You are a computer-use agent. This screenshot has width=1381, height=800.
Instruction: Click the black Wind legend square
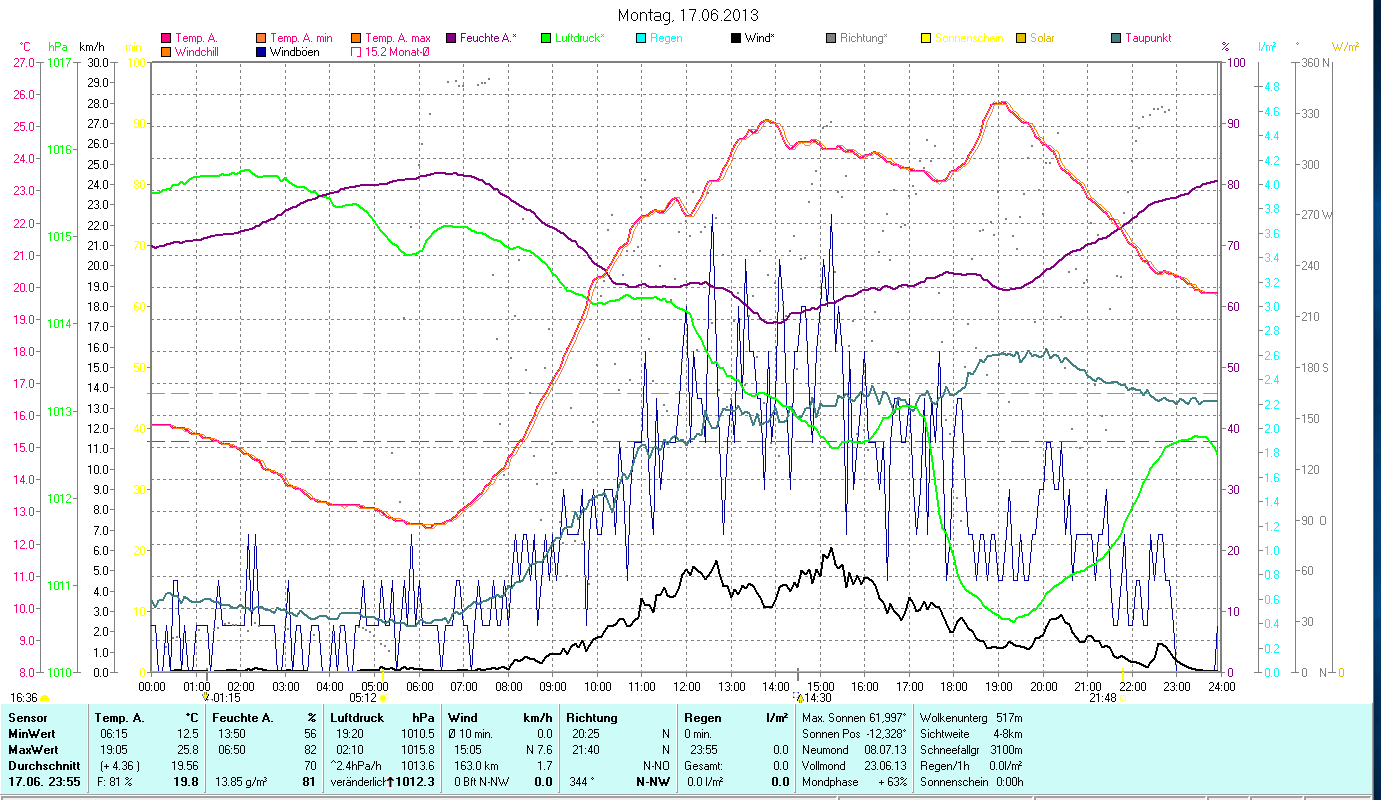pyautogui.click(x=736, y=38)
